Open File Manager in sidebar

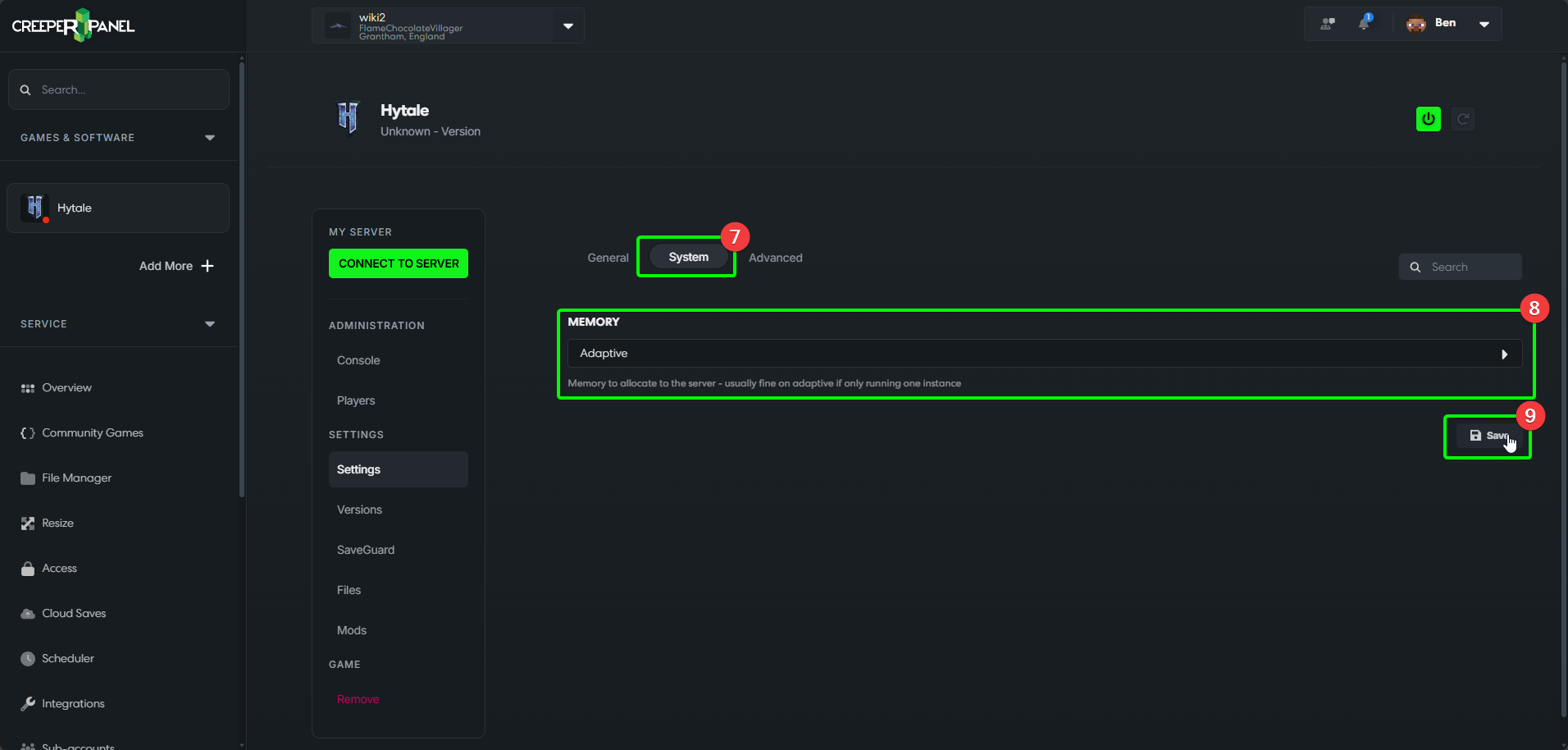point(76,478)
